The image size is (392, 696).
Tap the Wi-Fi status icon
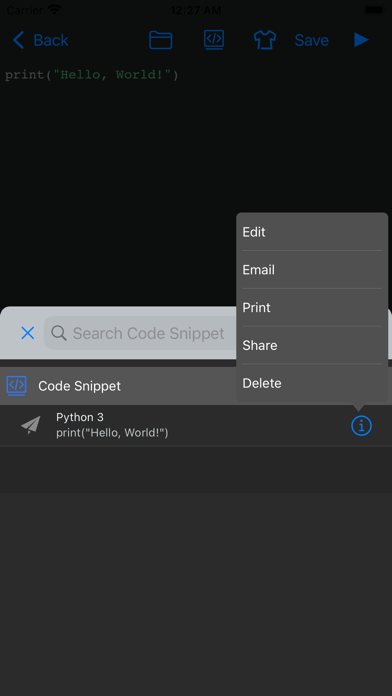[x=55, y=9]
